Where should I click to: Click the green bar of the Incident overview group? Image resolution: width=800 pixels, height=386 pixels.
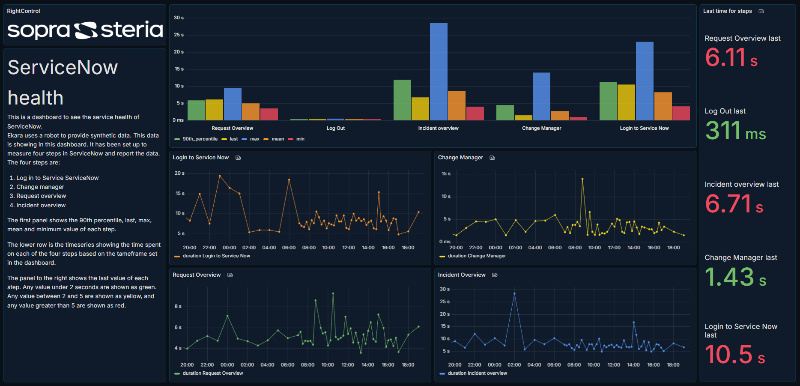click(x=403, y=100)
